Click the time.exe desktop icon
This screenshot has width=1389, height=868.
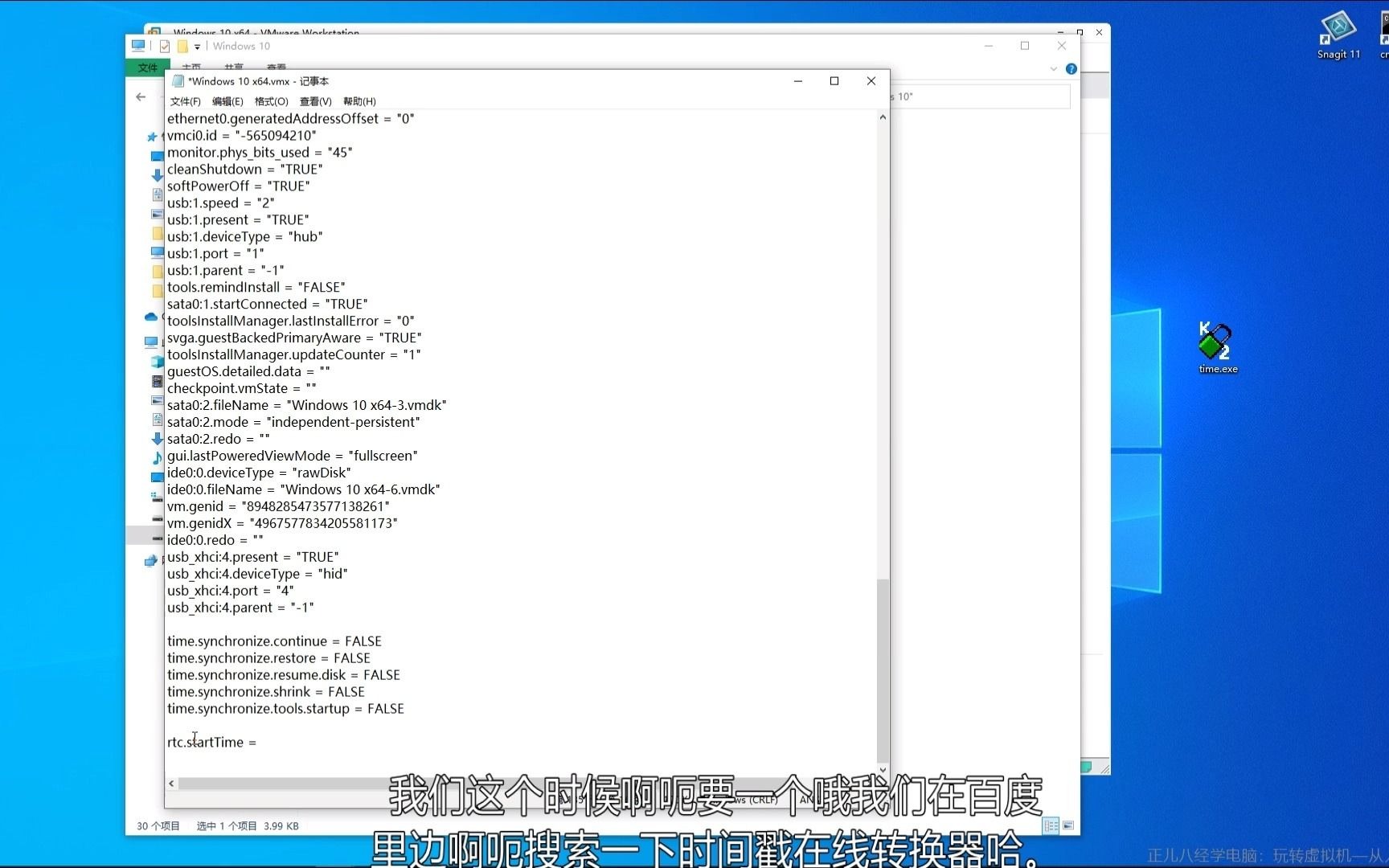[1218, 348]
